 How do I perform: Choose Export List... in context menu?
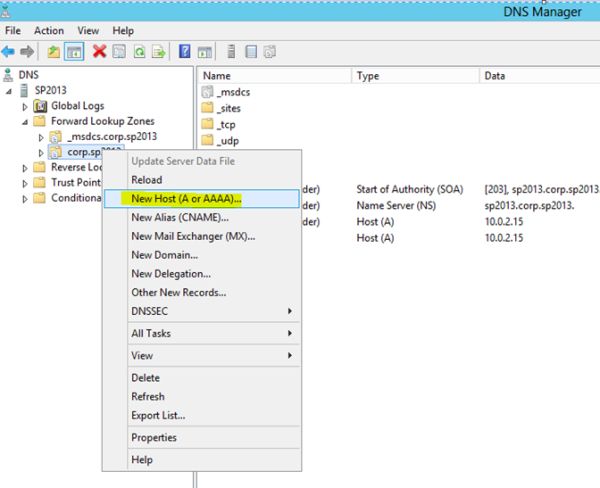[202, 415]
